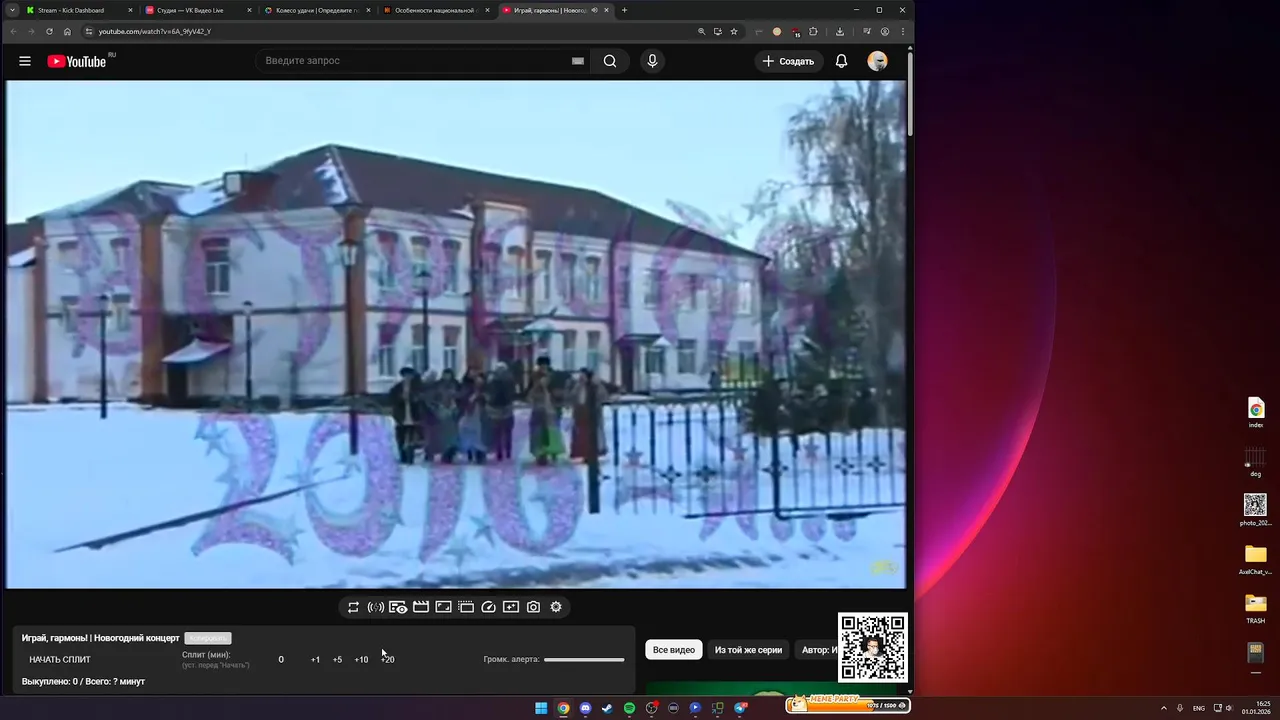Start voice search with microphone
This screenshot has width=1280, height=720.
pos(652,61)
